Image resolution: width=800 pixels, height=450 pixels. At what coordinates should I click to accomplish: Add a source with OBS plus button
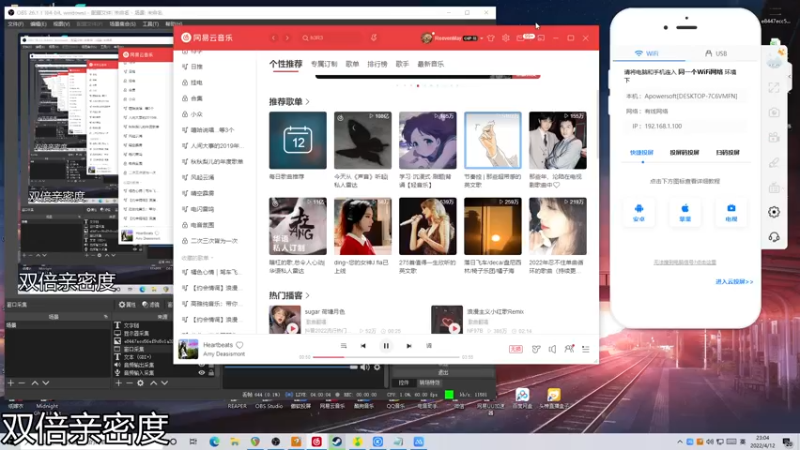pos(118,383)
